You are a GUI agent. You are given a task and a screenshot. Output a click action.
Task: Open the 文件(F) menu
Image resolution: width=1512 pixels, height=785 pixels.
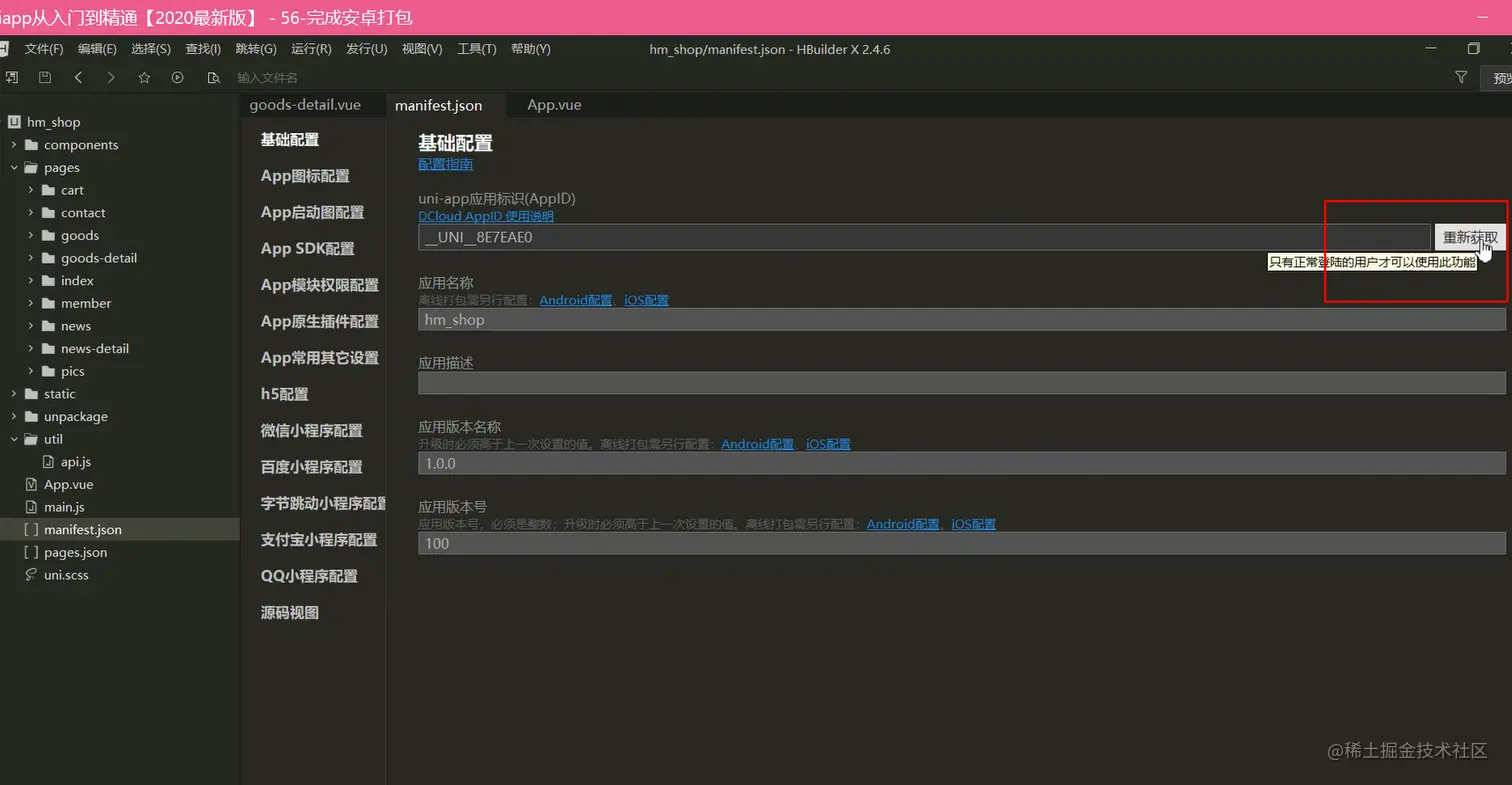point(44,49)
